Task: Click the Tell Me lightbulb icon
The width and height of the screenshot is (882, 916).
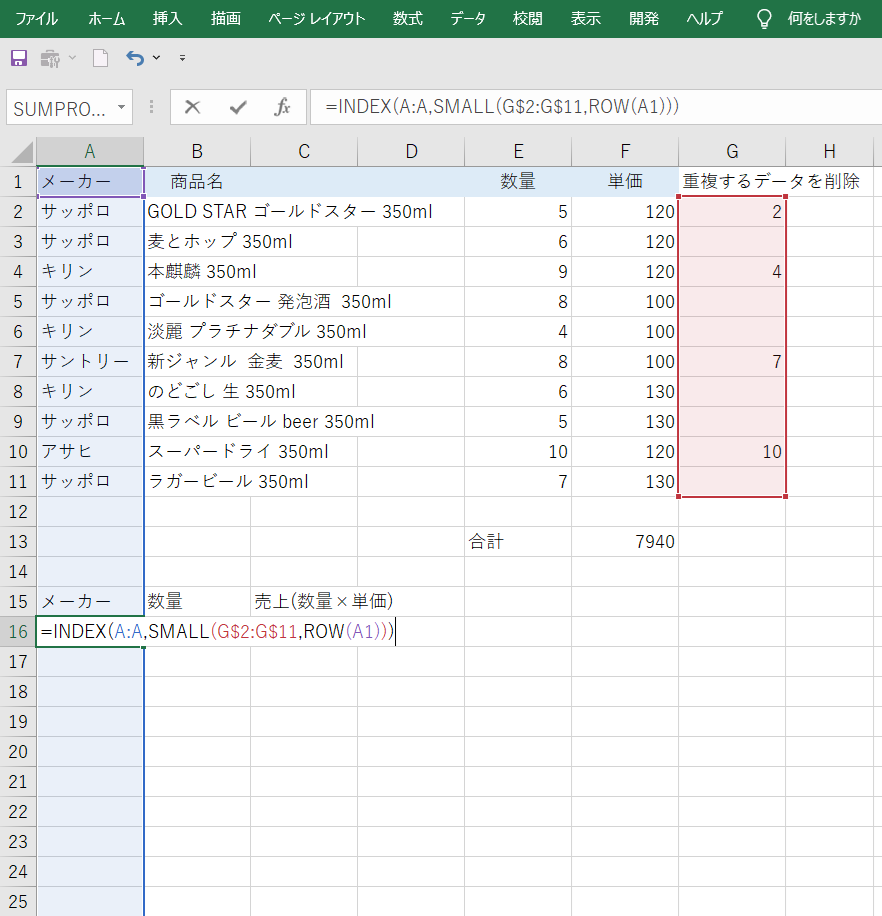Action: [763, 17]
